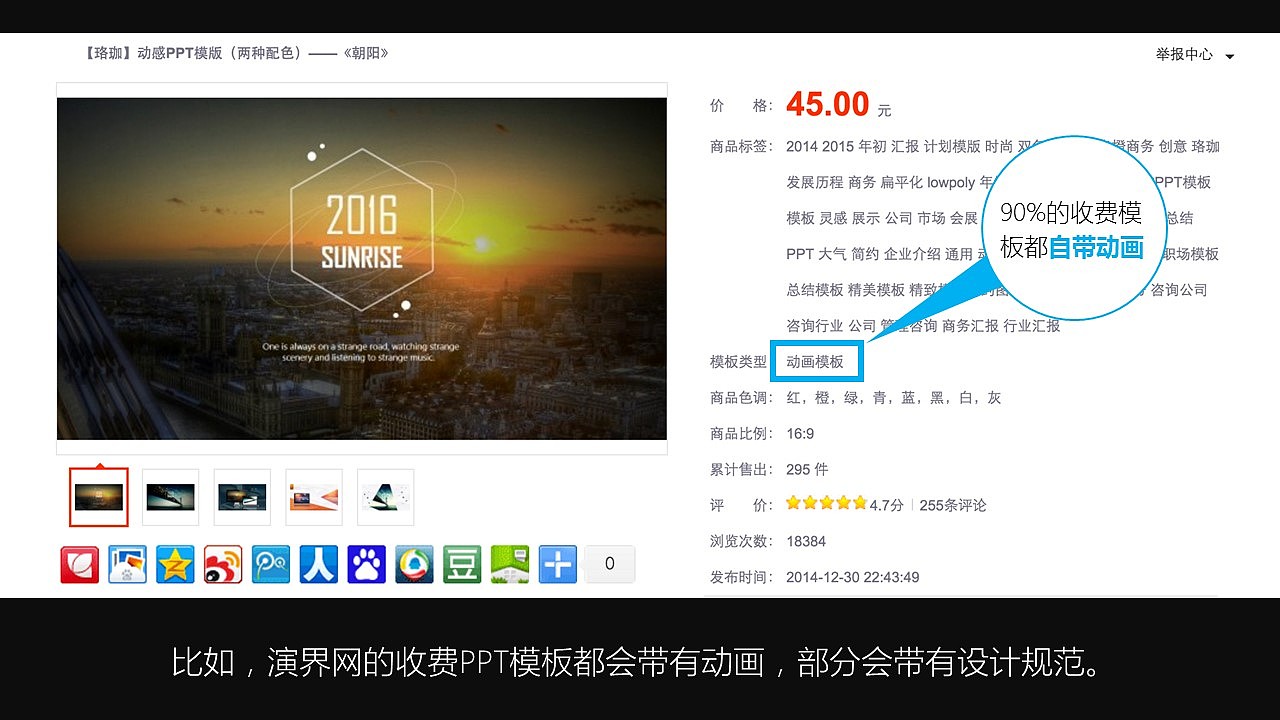Click the Renren share icon
Image resolution: width=1280 pixels, height=720 pixels.
pyautogui.click(x=318, y=563)
